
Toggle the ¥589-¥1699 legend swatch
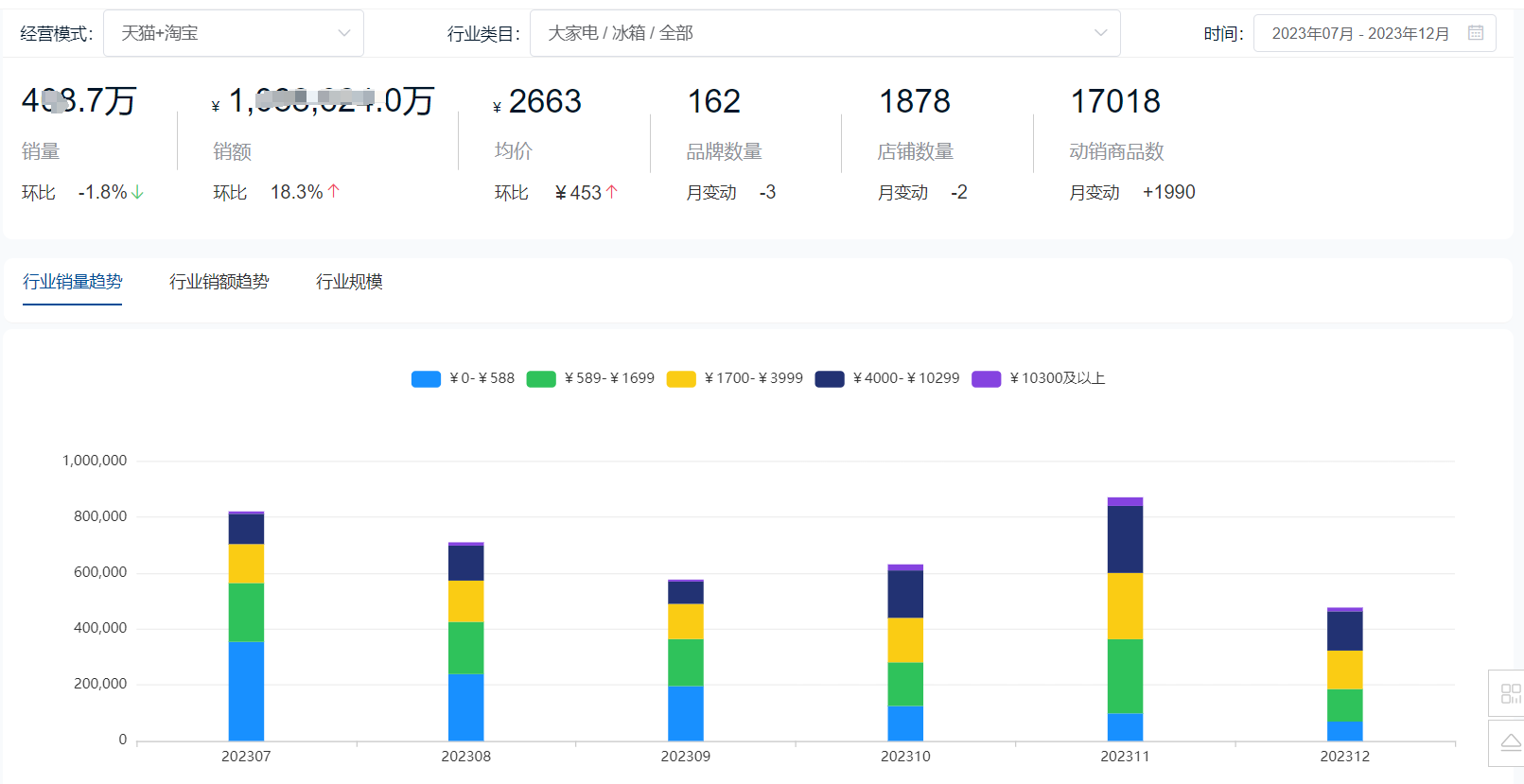pos(541,379)
